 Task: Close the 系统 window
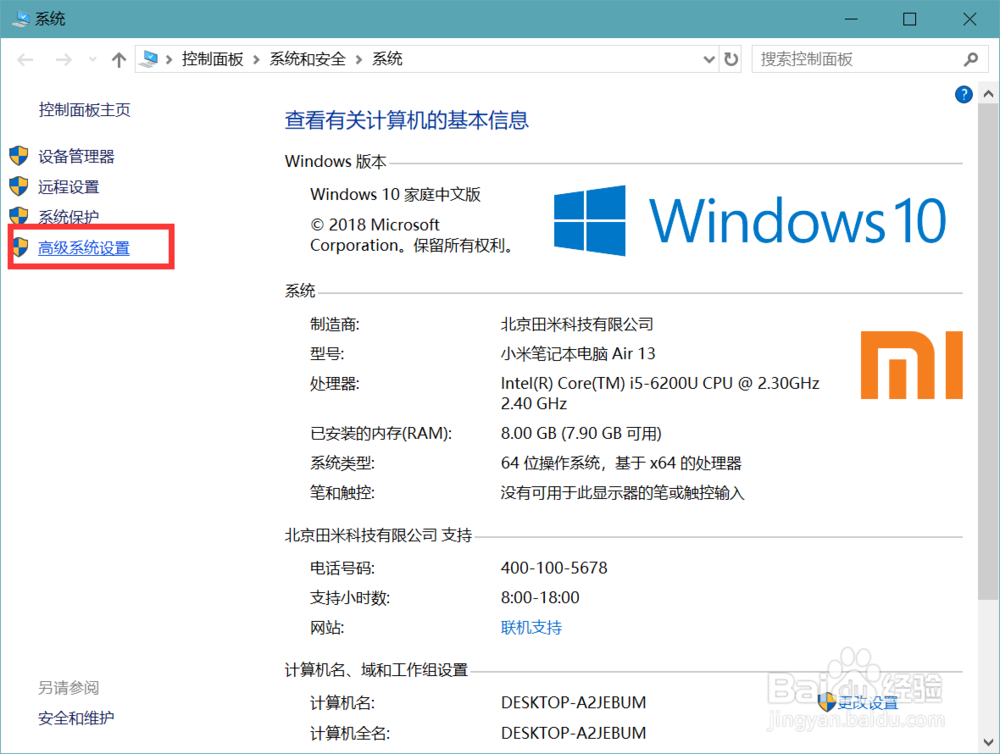click(x=969, y=19)
